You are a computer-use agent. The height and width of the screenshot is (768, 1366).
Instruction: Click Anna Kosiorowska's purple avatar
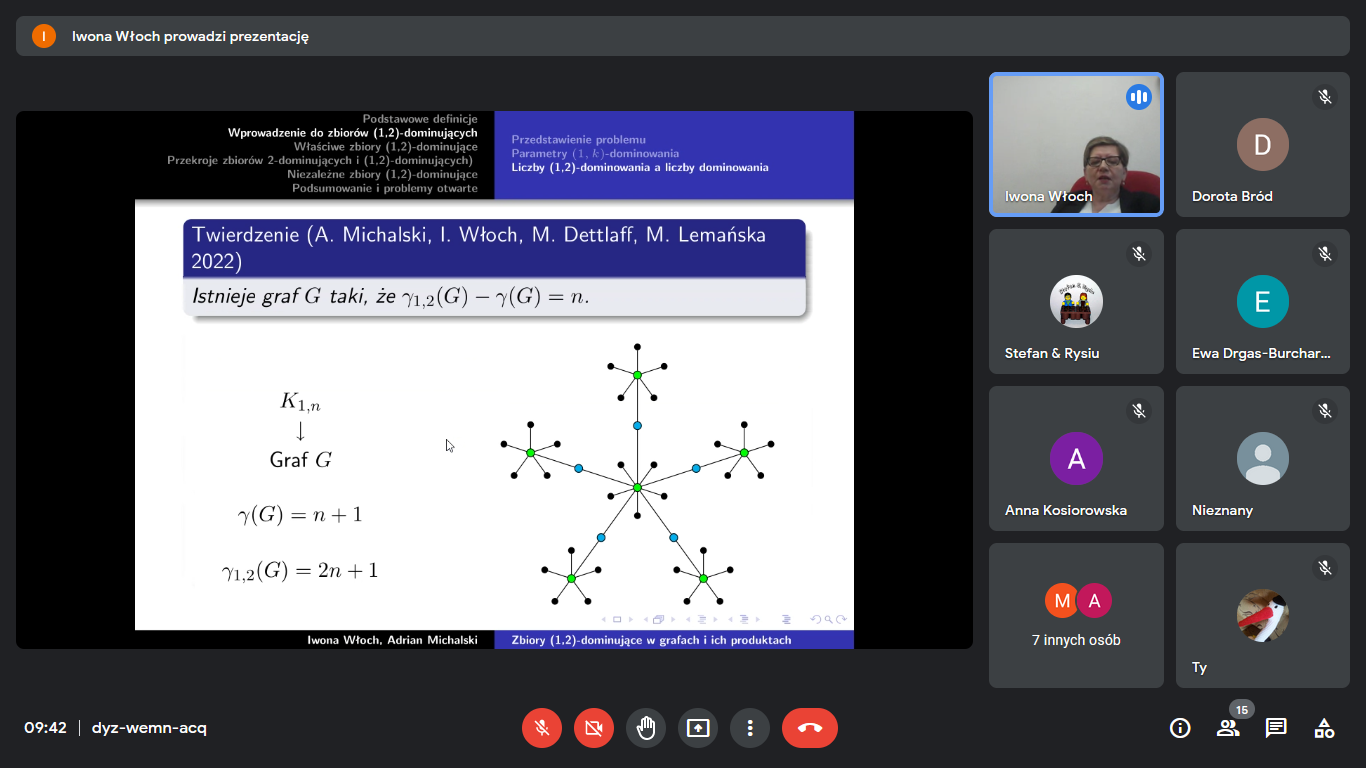(x=1076, y=458)
